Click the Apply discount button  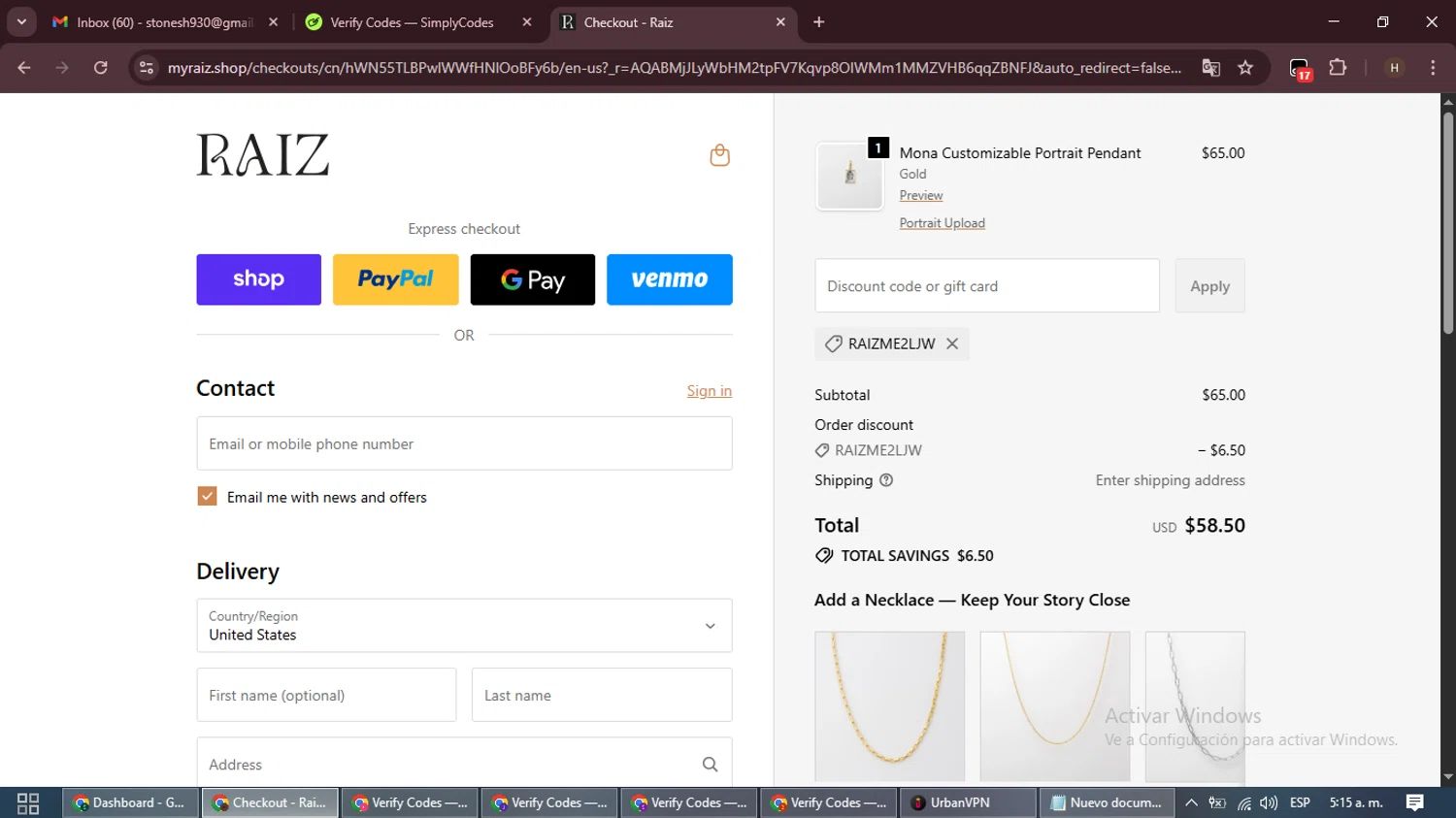point(1209,286)
